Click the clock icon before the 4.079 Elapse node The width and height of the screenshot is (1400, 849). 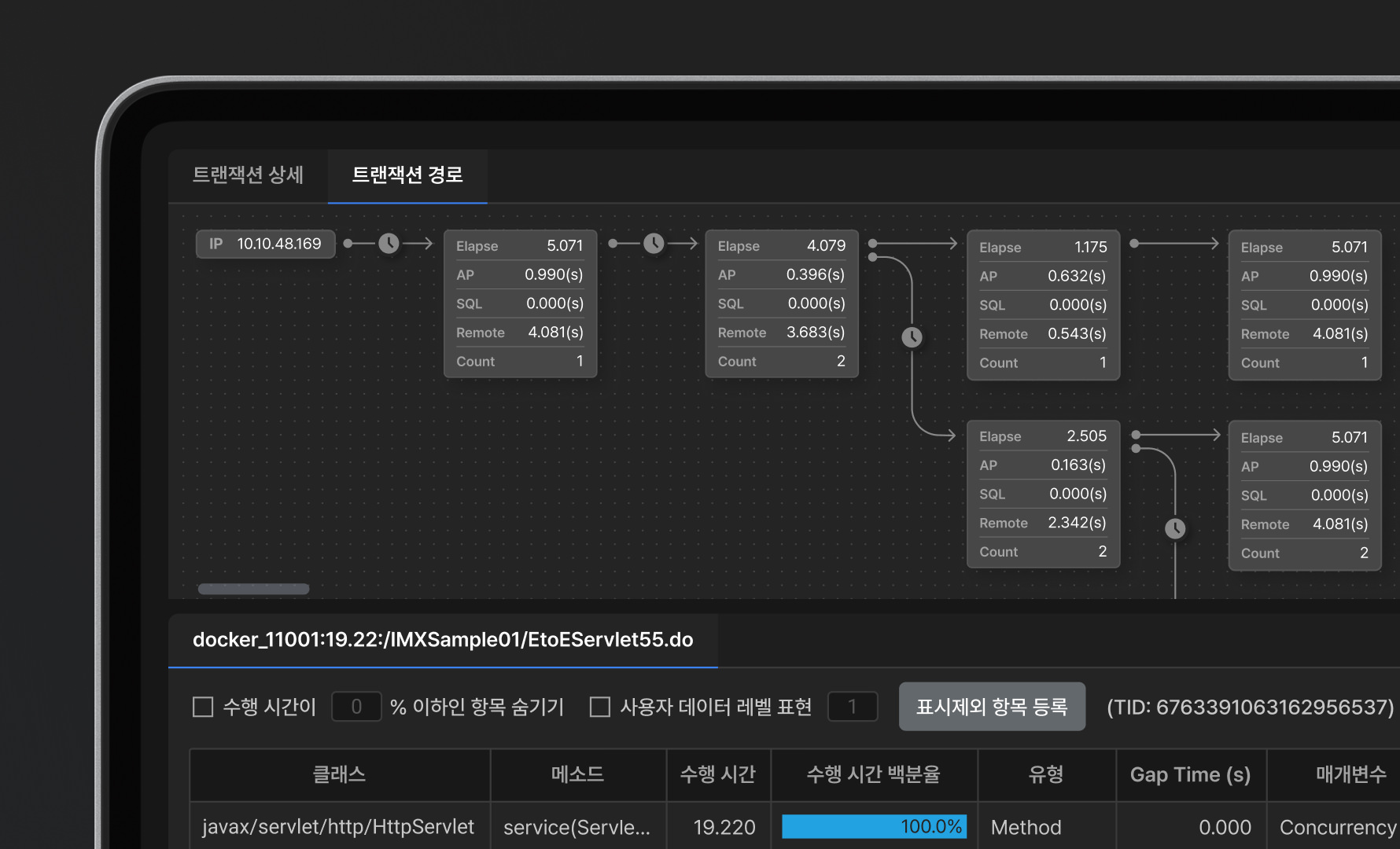pos(654,244)
